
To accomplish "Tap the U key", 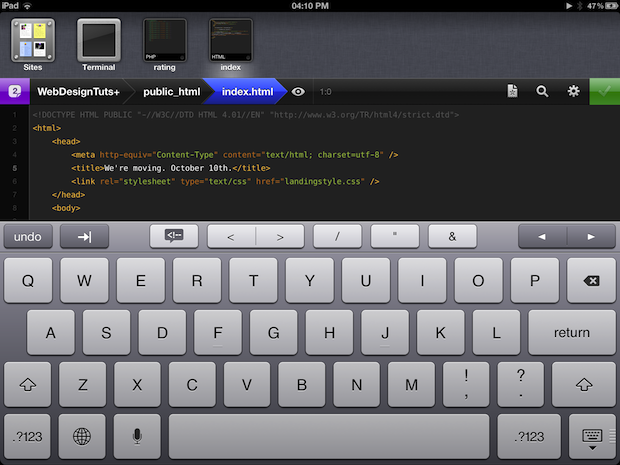I will point(366,281).
